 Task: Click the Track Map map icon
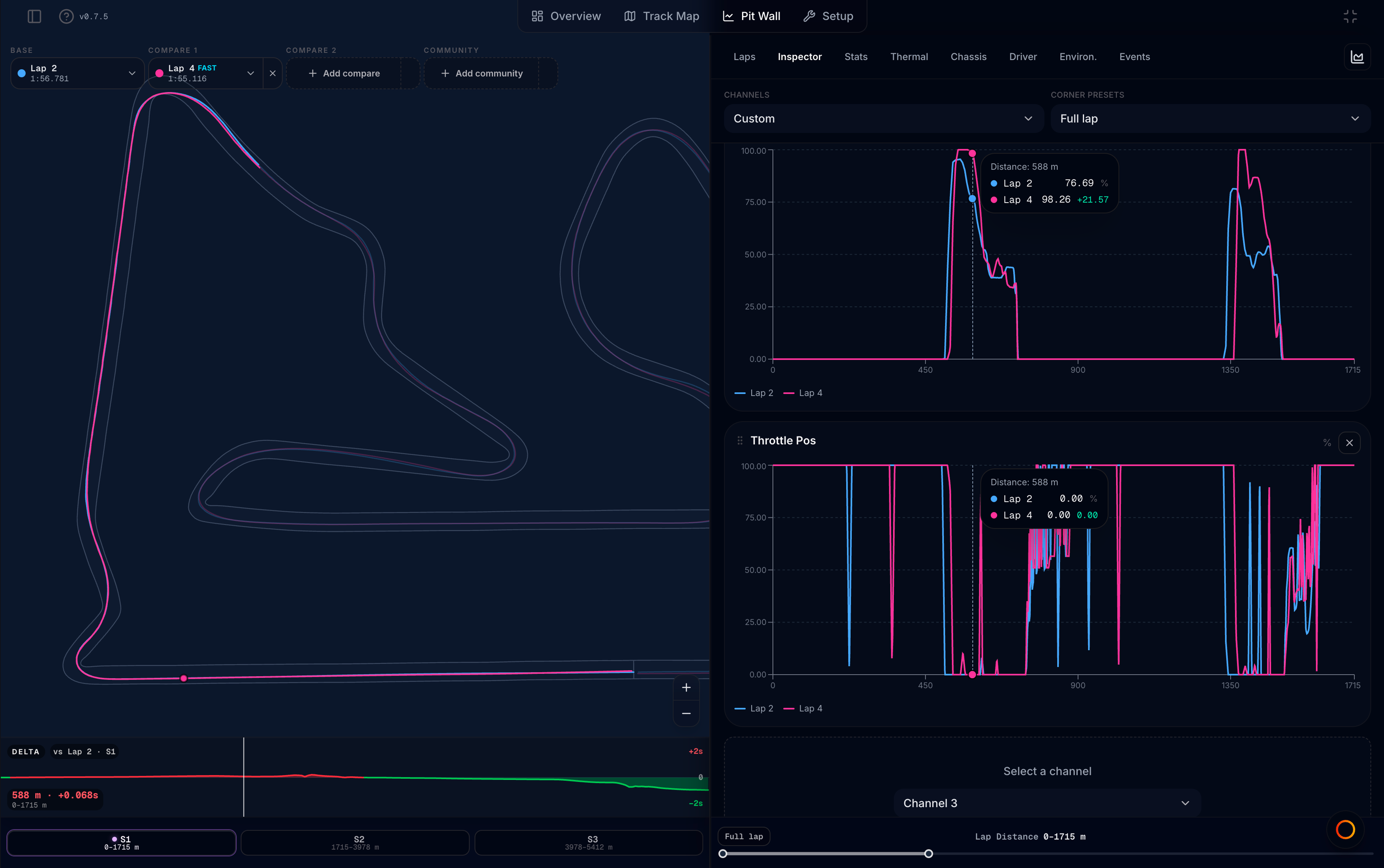pos(630,16)
